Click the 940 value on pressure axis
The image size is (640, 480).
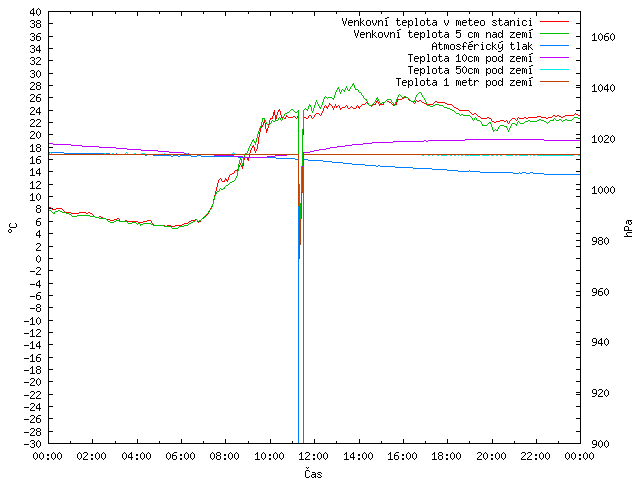[600, 342]
